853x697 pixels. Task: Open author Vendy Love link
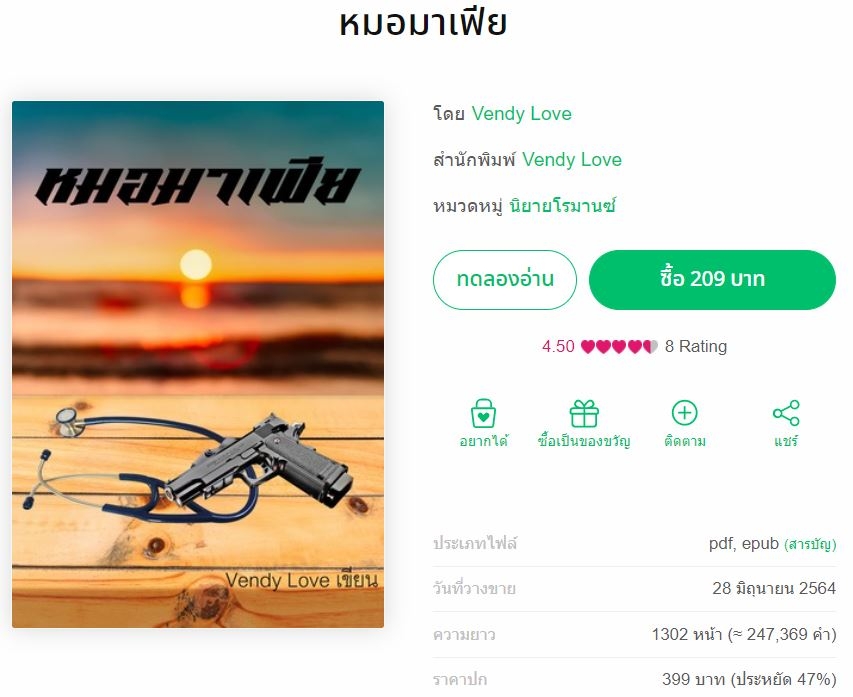pyautogui.click(x=522, y=114)
